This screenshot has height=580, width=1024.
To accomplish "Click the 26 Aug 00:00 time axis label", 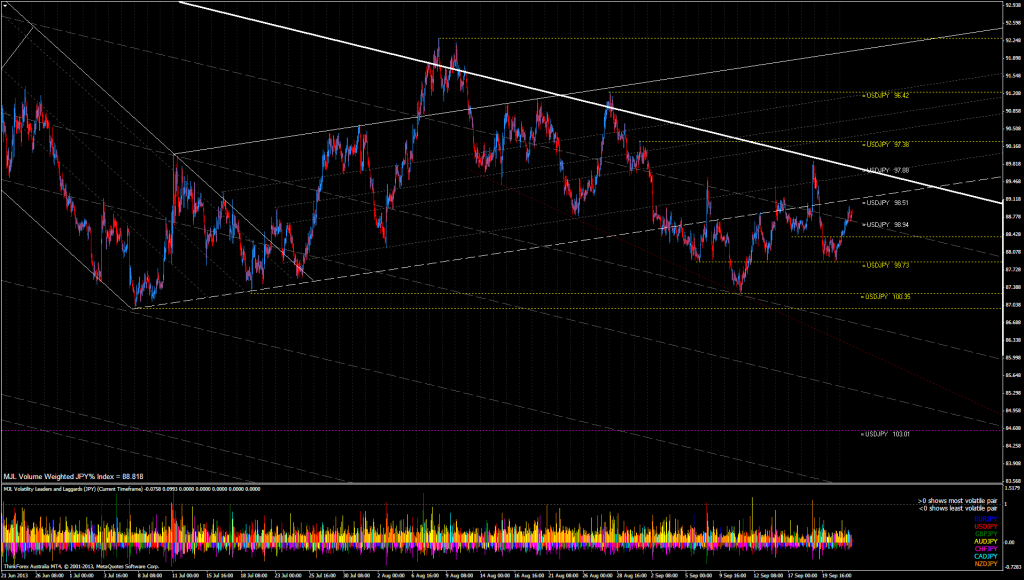I will coord(596,576).
